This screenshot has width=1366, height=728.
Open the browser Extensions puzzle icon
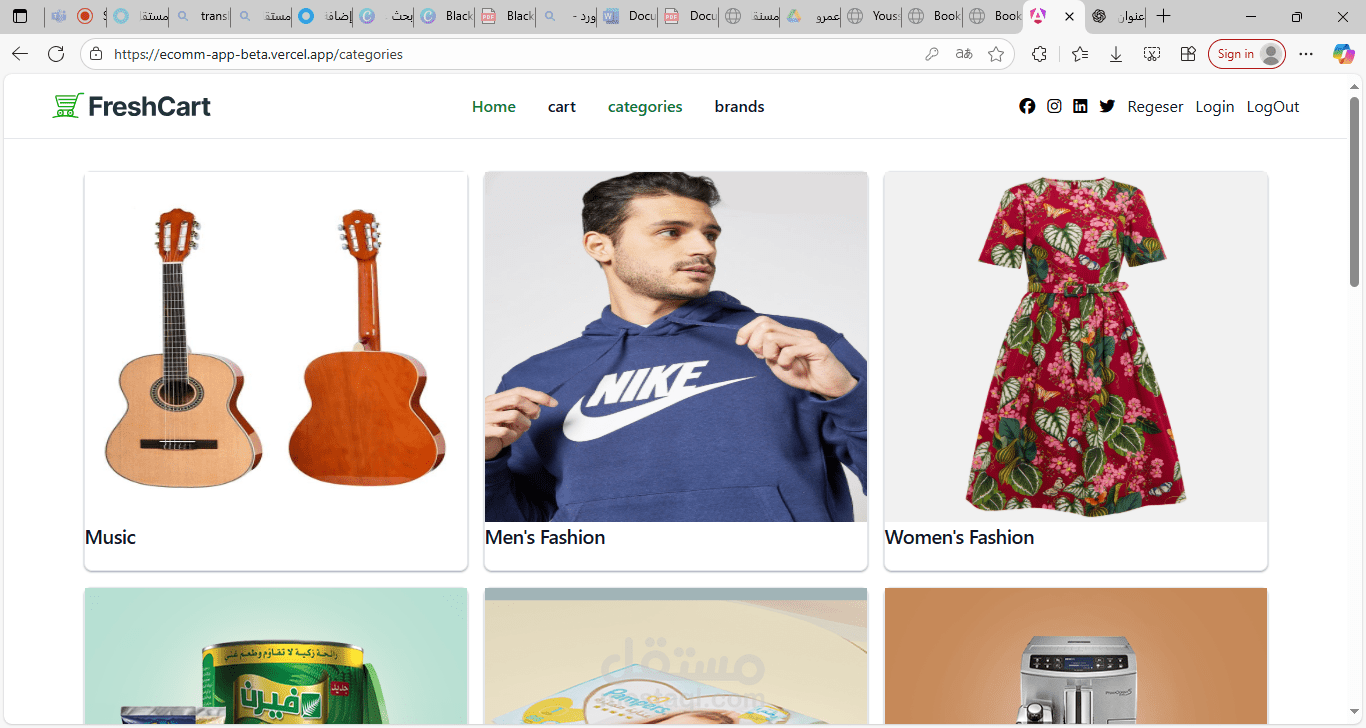click(1039, 54)
